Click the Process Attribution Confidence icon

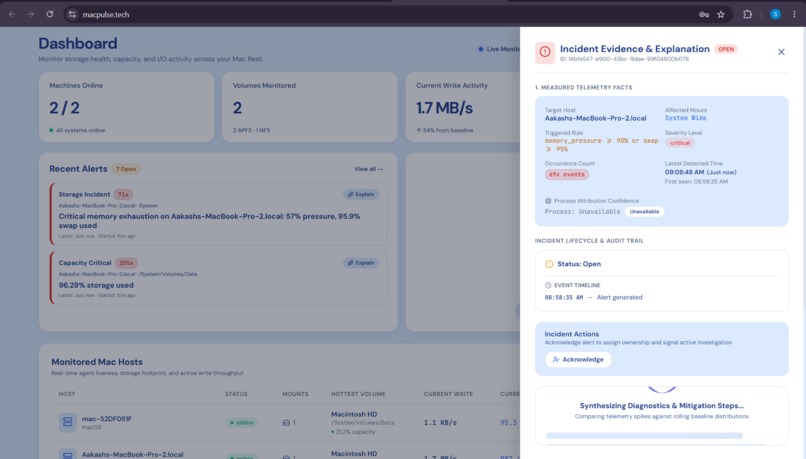click(x=548, y=201)
